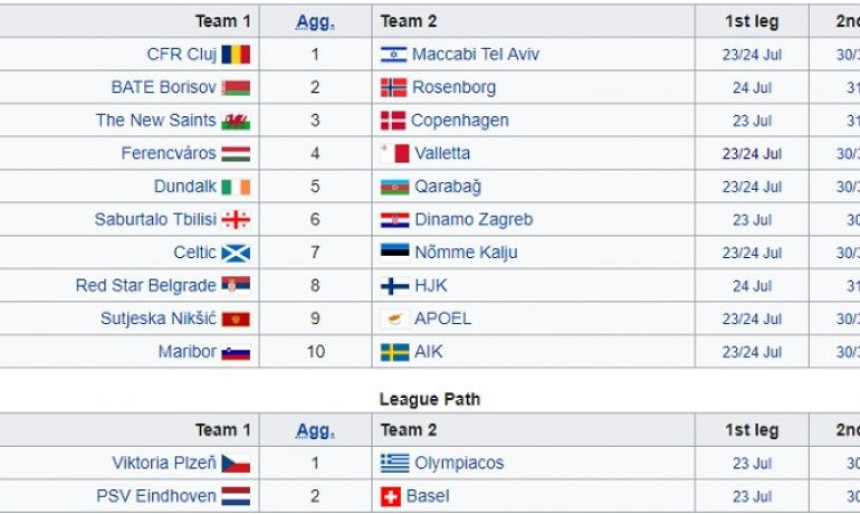Click the 23/24 Jul first leg link for Dundalk
The height and width of the screenshot is (514, 860).
tap(752, 187)
